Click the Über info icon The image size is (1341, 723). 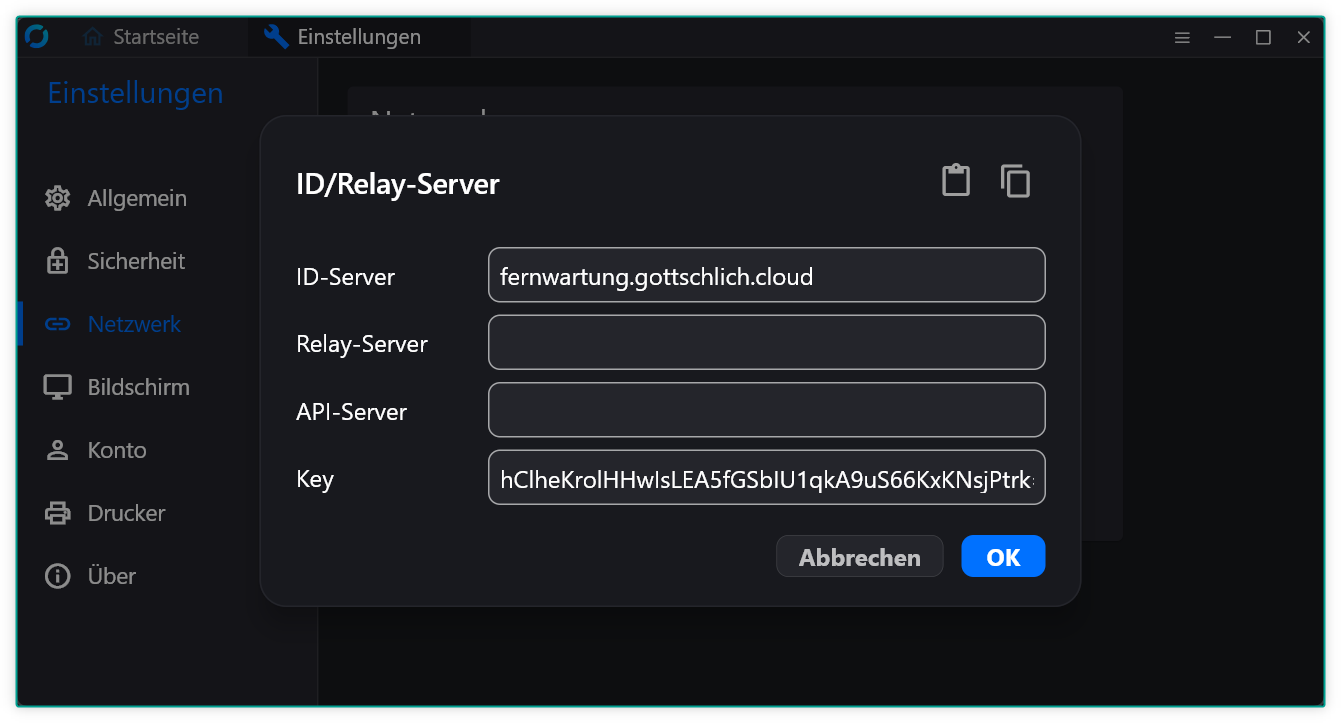coord(58,576)
